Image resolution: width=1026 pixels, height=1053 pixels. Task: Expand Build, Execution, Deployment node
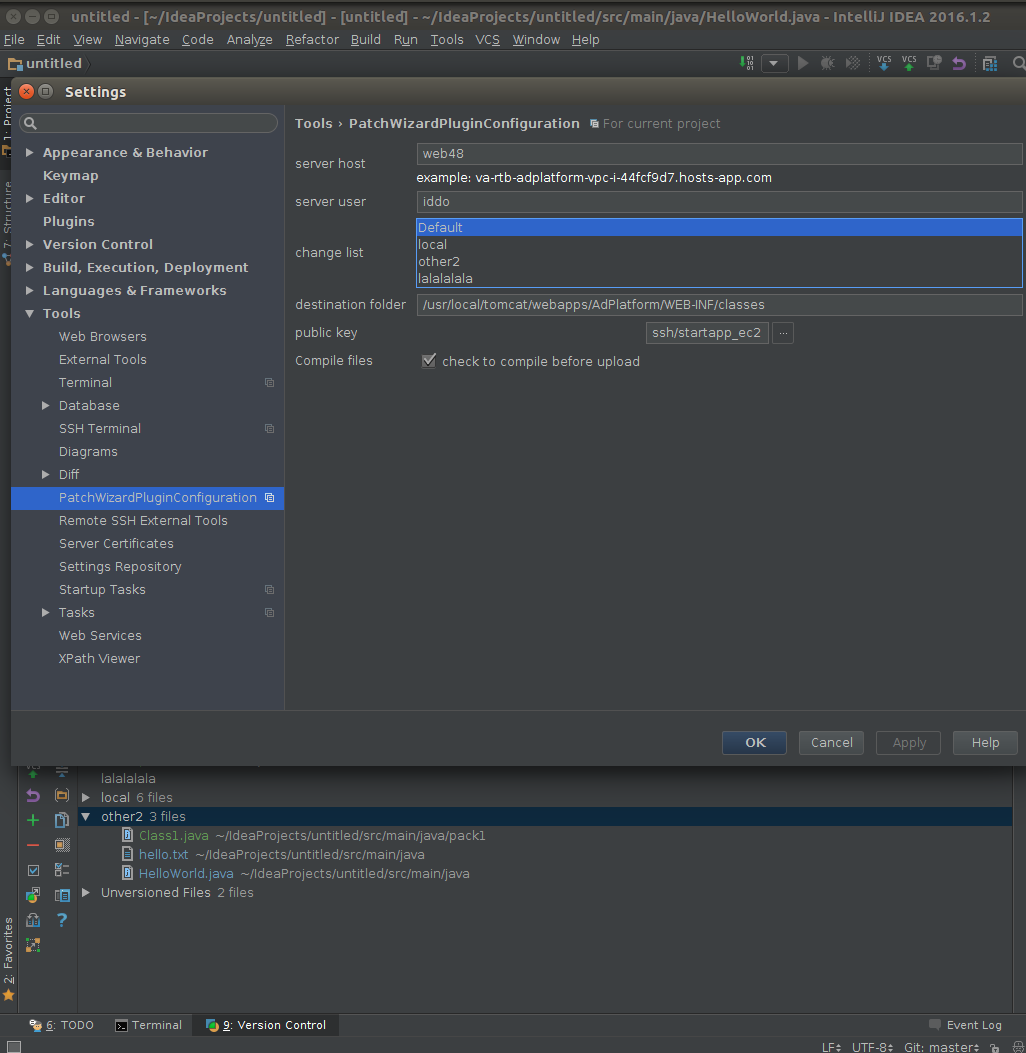(30, 267)
